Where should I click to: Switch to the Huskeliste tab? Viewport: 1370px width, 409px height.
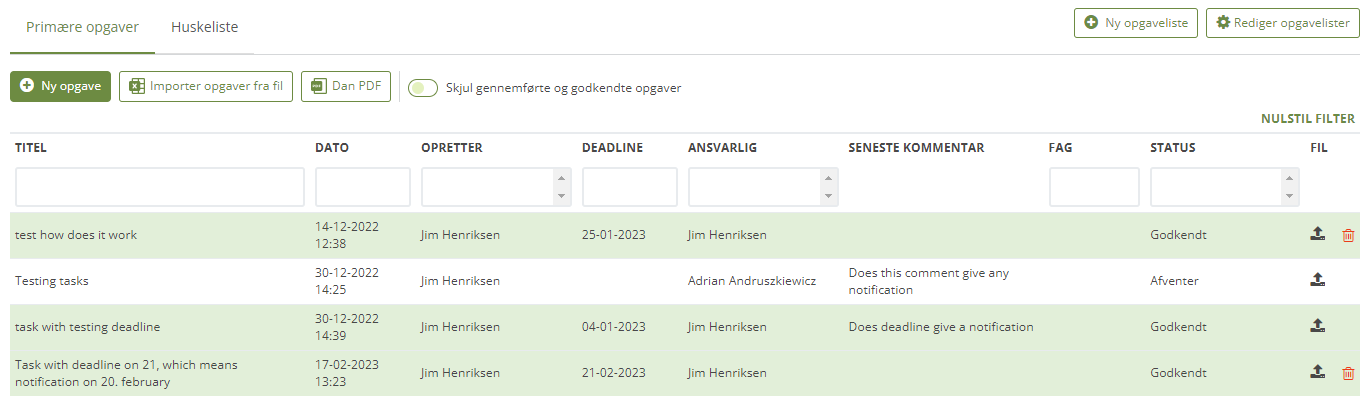tap(204, 27)
